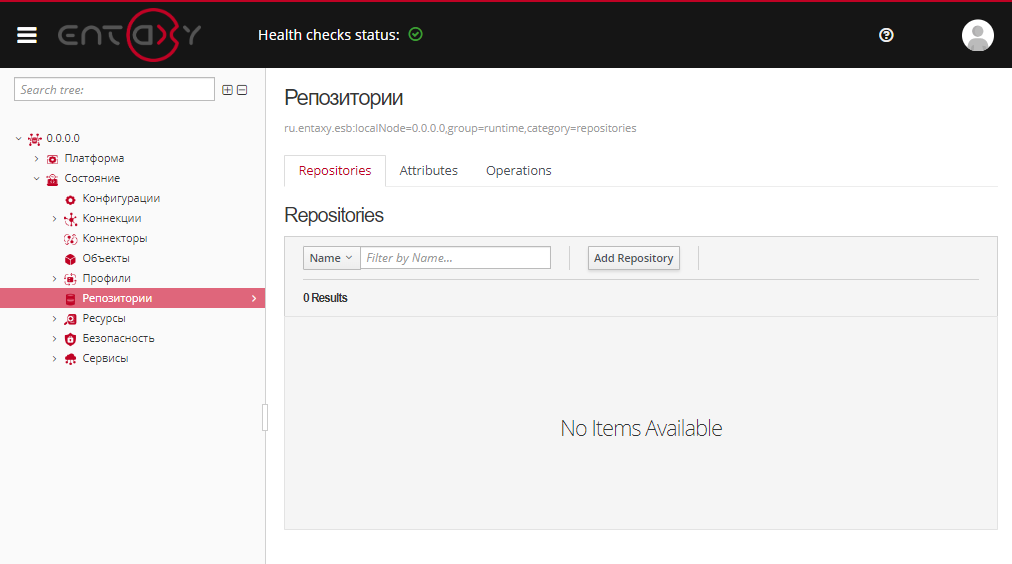
Task: Select Безопасность label in the tree
Action: 119,338
